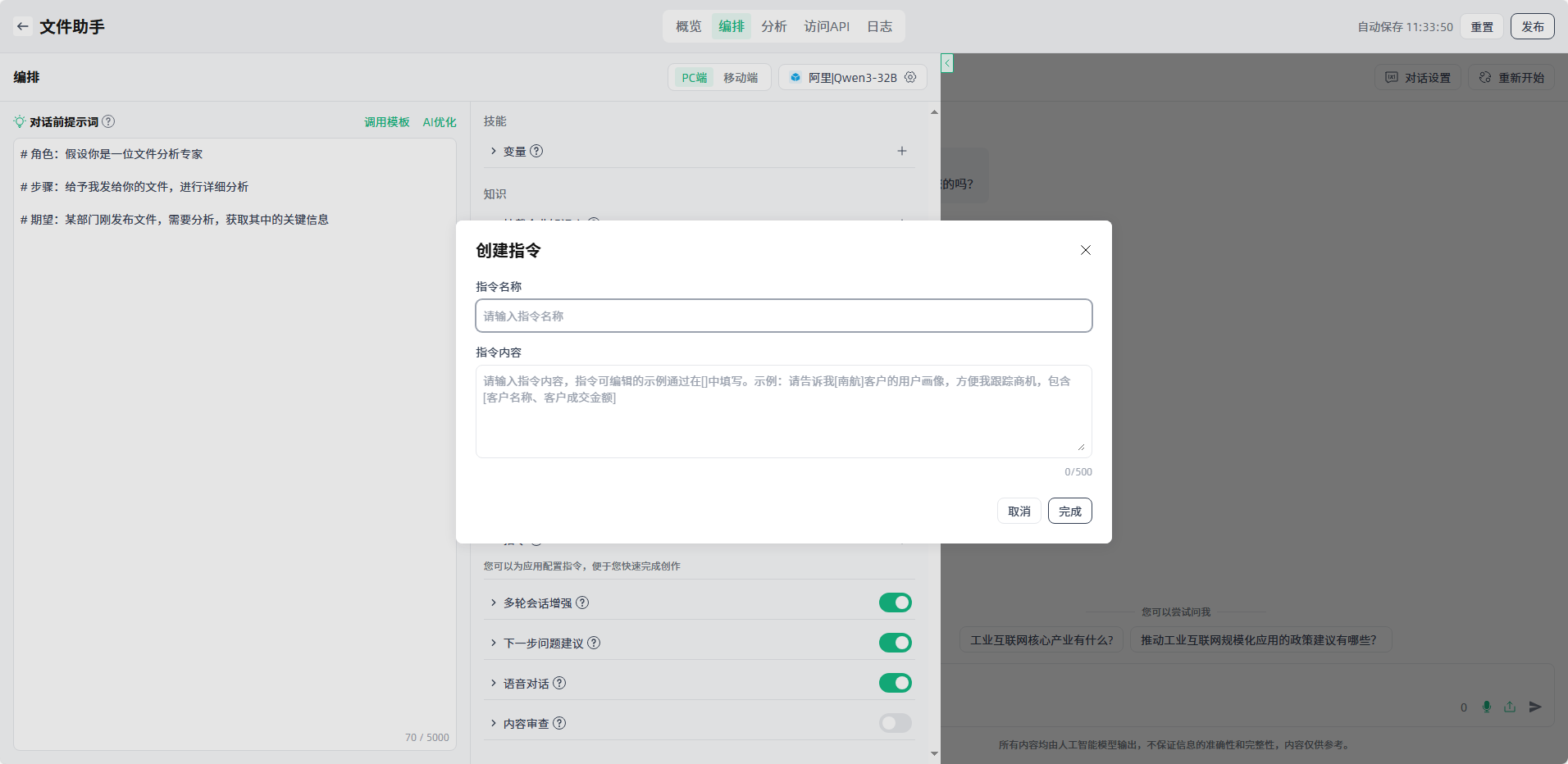This screenshot has width=1568, height=764.
Task: Focus the 指令名称 input field
Action: pos(783,316)
